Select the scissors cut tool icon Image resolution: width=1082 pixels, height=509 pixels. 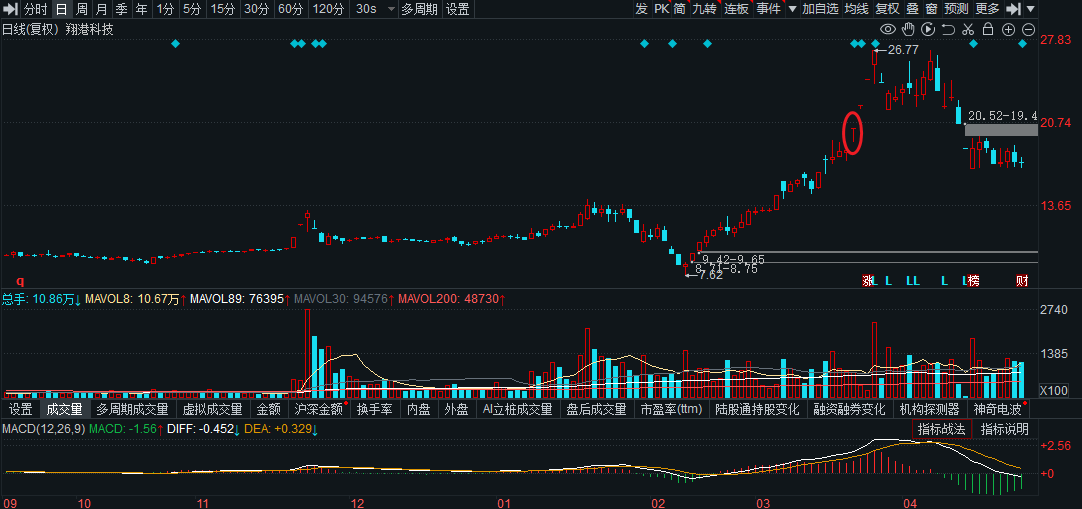tap(968, 29)
